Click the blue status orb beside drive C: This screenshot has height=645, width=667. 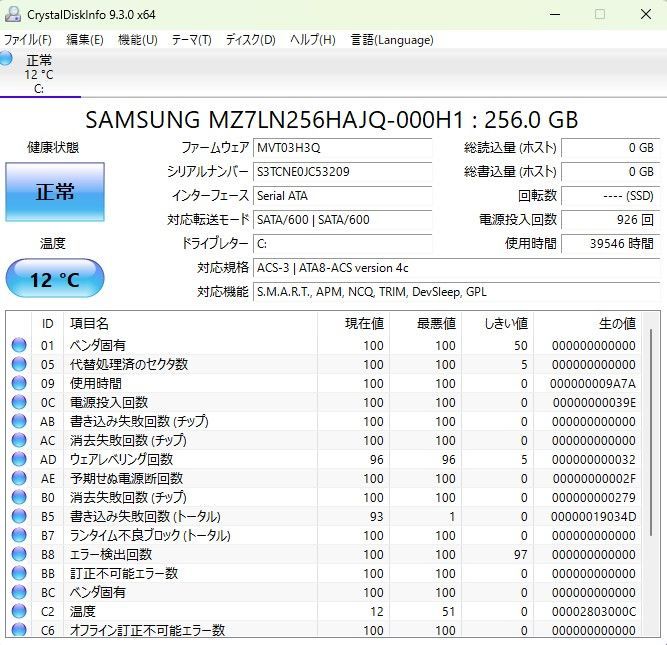(x=6, y=58)
